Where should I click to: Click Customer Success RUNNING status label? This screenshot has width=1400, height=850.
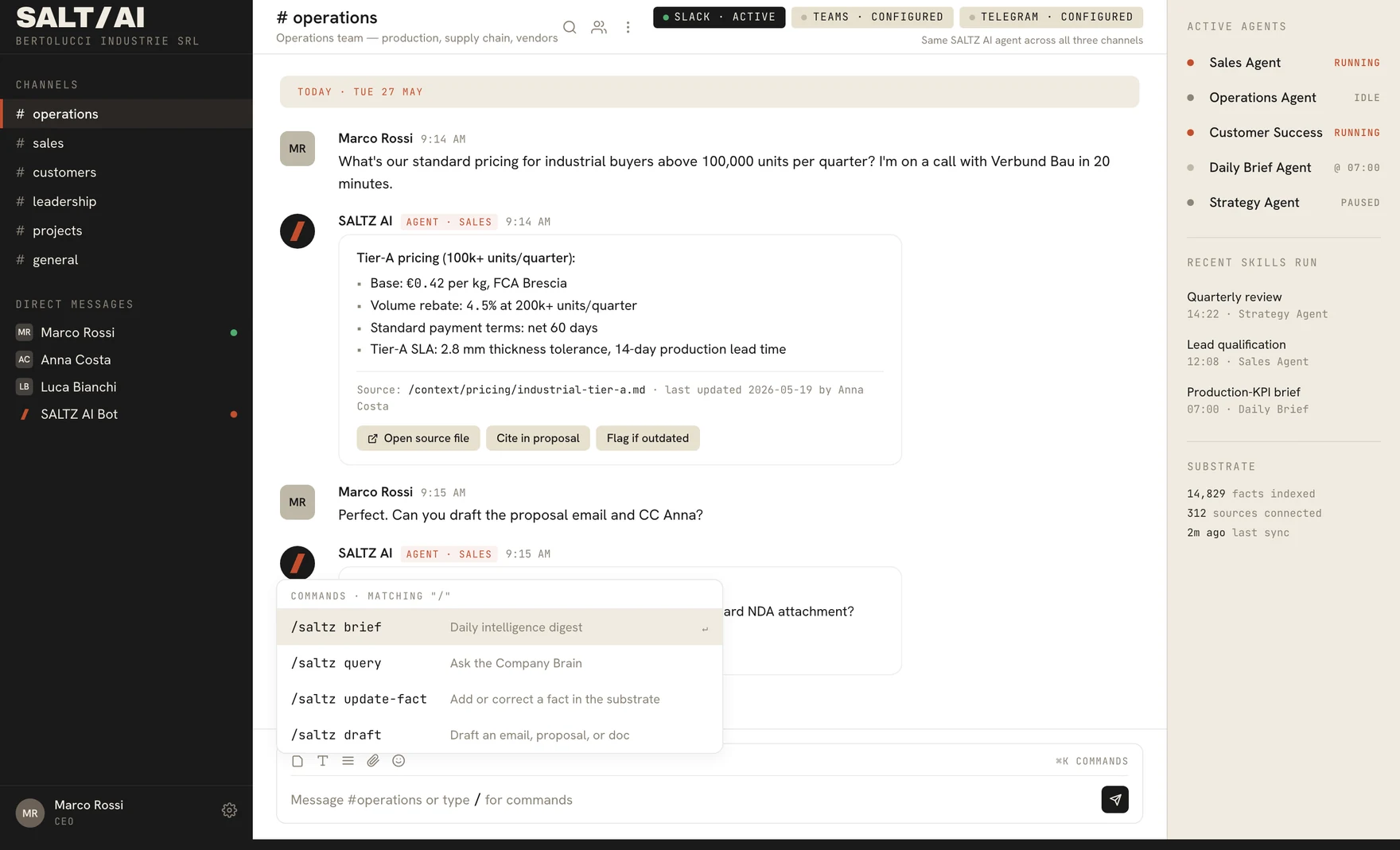click(1357, 133)
